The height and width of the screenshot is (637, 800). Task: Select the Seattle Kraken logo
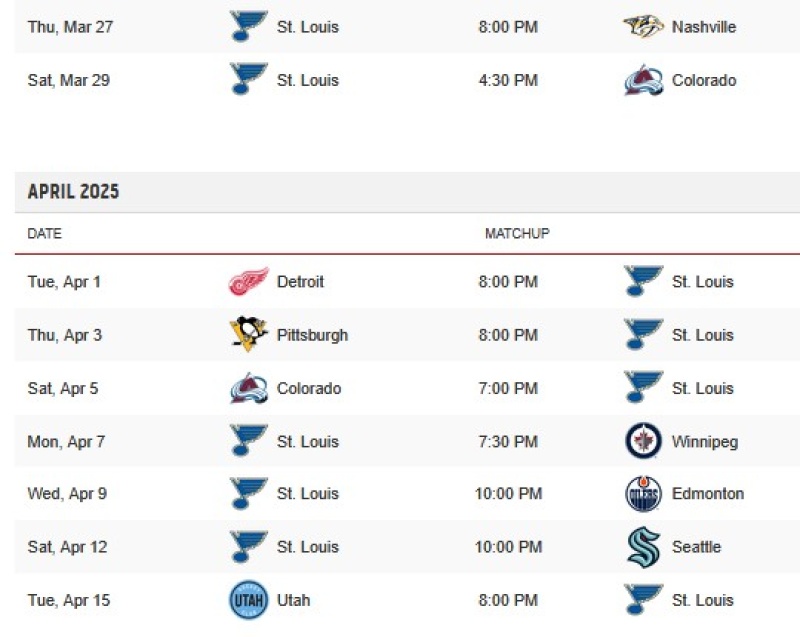(x=643, y=547)
